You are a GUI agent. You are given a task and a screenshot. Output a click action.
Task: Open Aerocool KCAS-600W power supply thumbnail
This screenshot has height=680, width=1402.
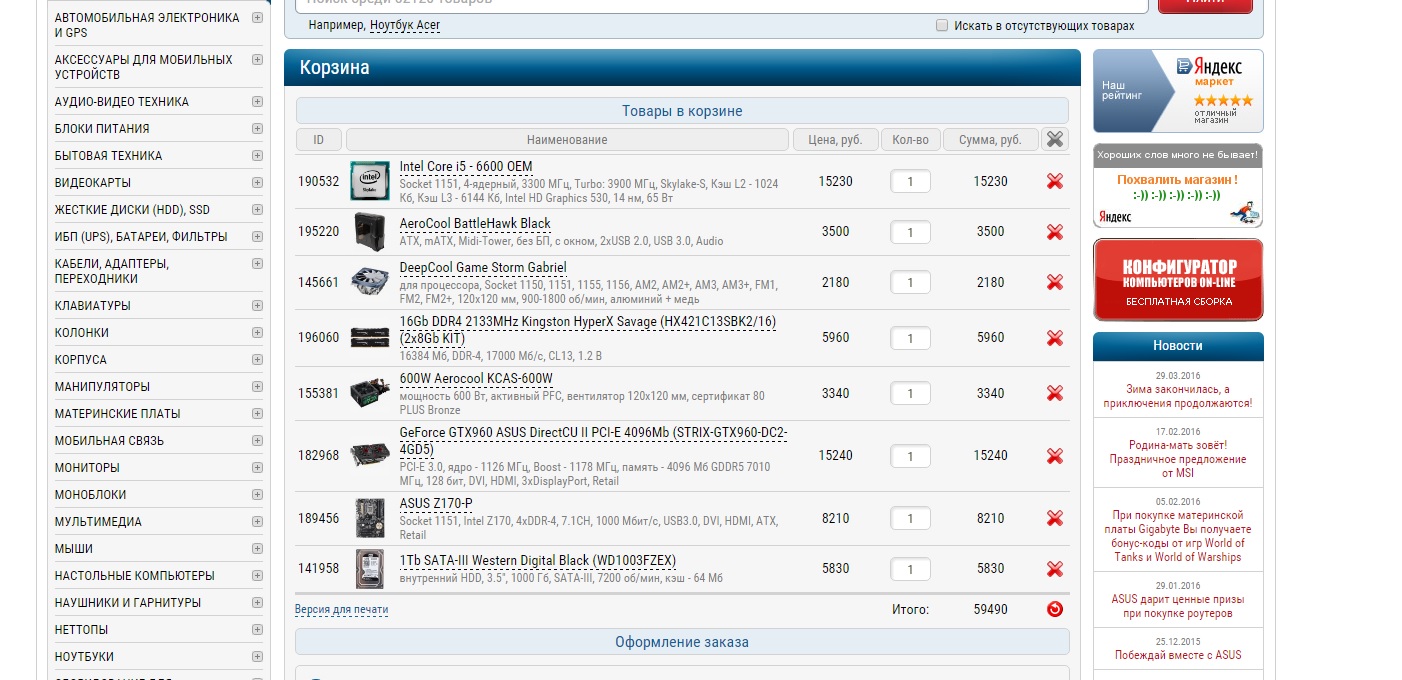click(369, 393)
